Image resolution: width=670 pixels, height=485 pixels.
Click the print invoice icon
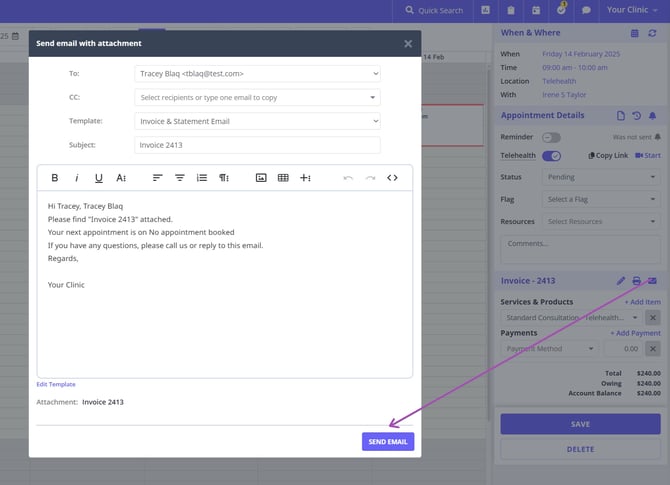point(636,281)
